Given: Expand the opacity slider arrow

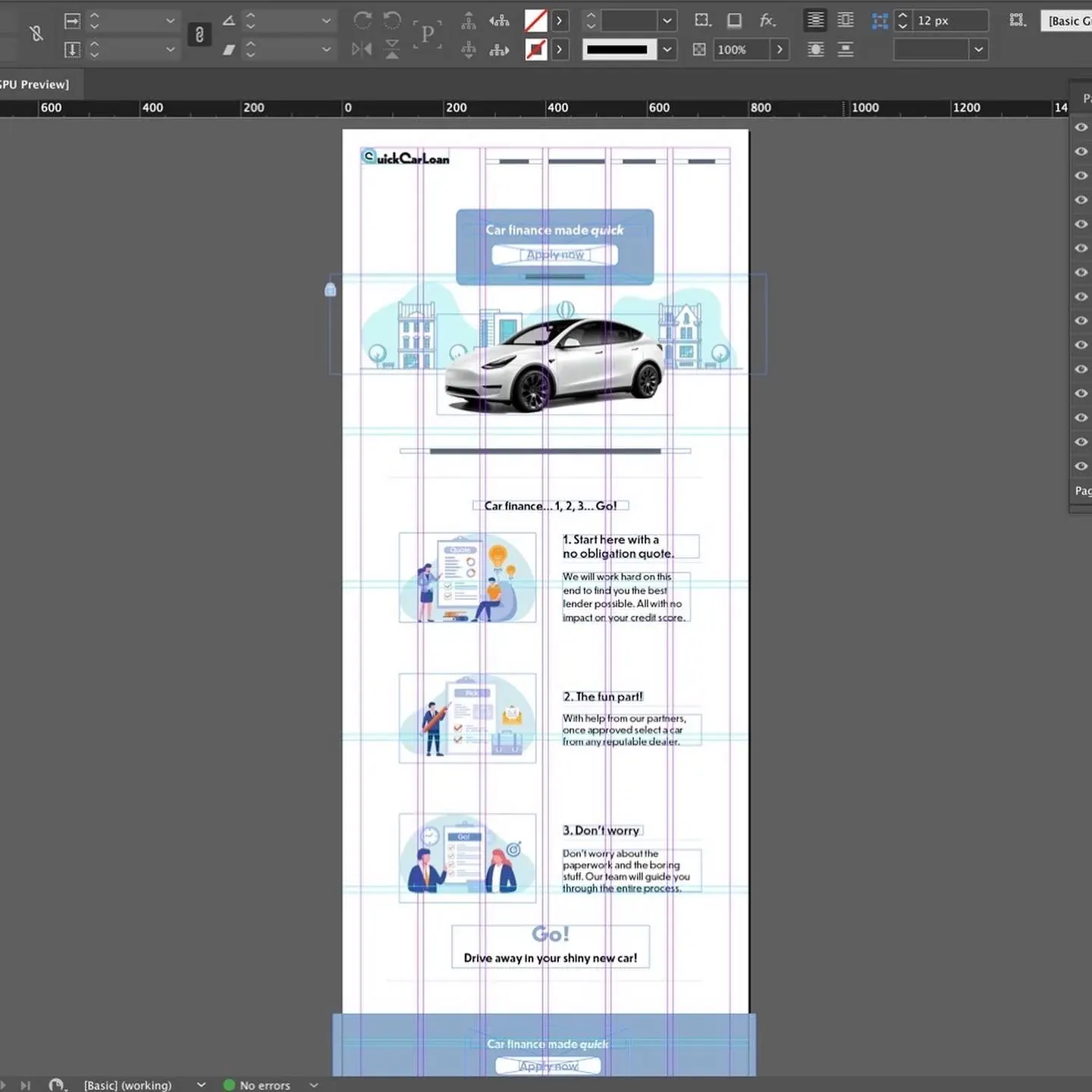Looking at the screenshot, I should click(x=780, y=50).
